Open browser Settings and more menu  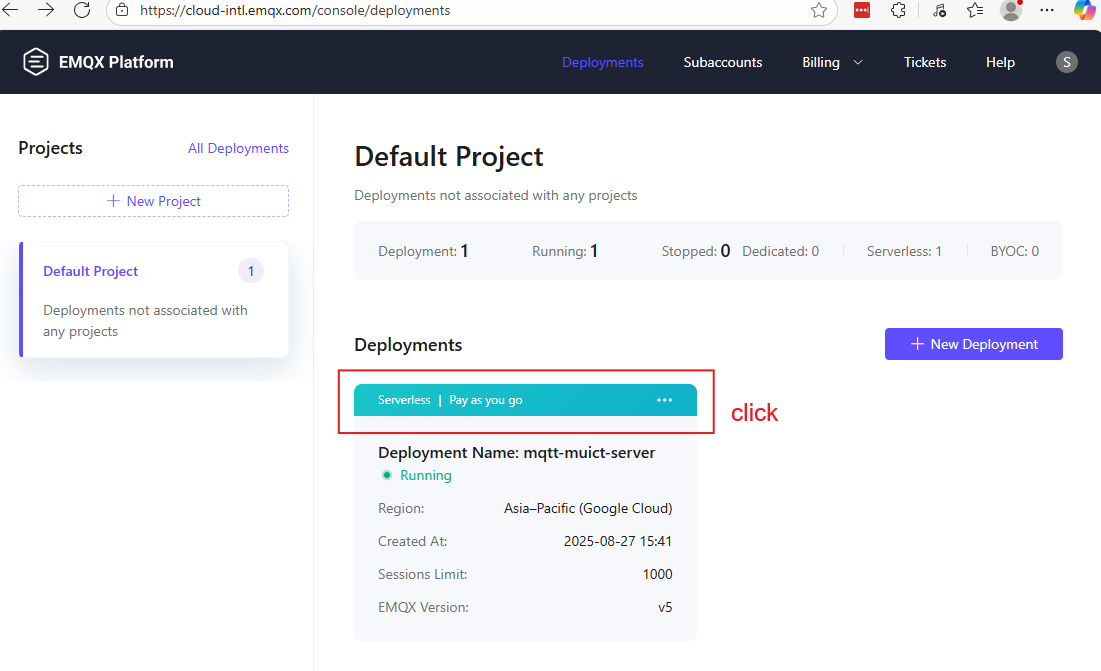pyautogui.click(x=1047, y=11)
